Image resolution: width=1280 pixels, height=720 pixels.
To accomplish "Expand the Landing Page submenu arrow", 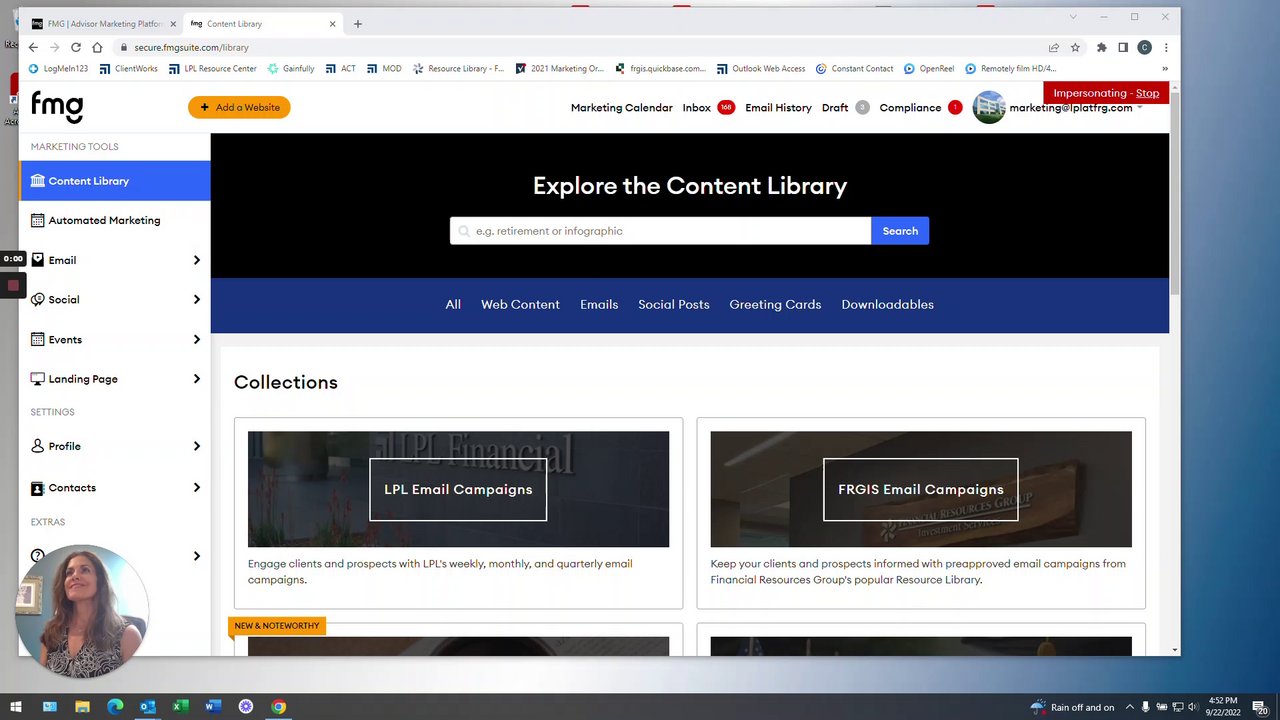I will coord(196,379).
